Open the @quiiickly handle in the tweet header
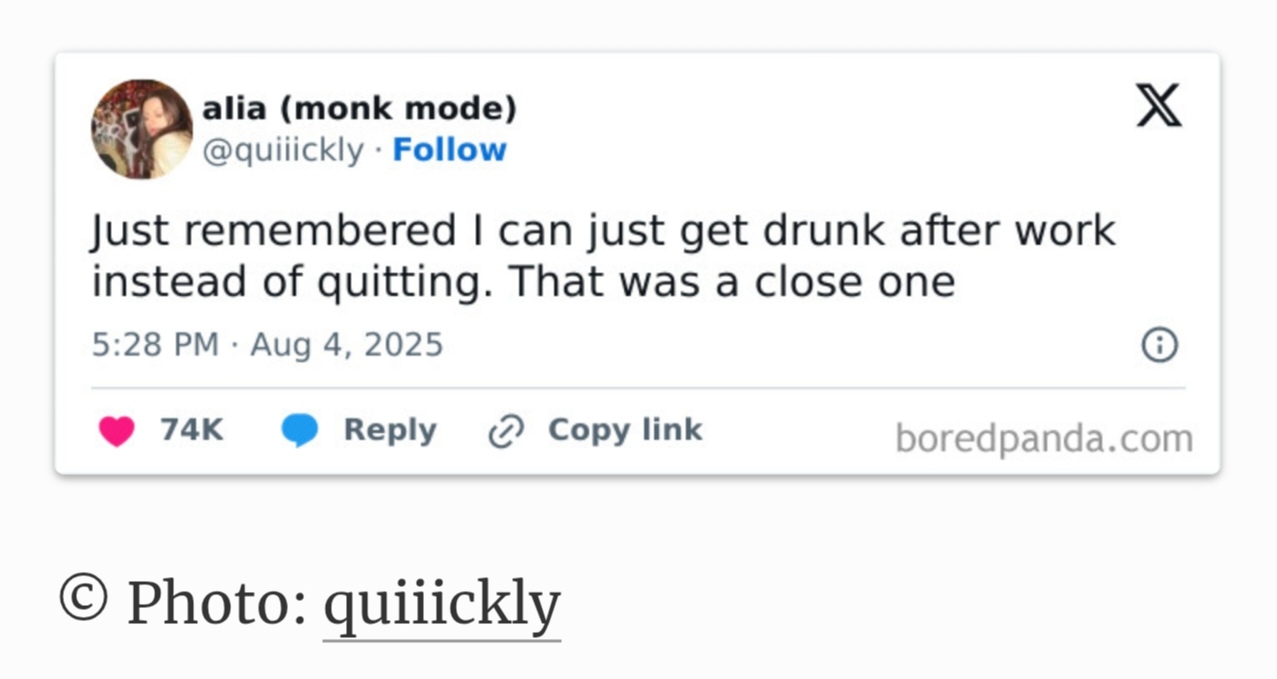The height and width of the screenshot is (679, 1277). tap(283, 150)
